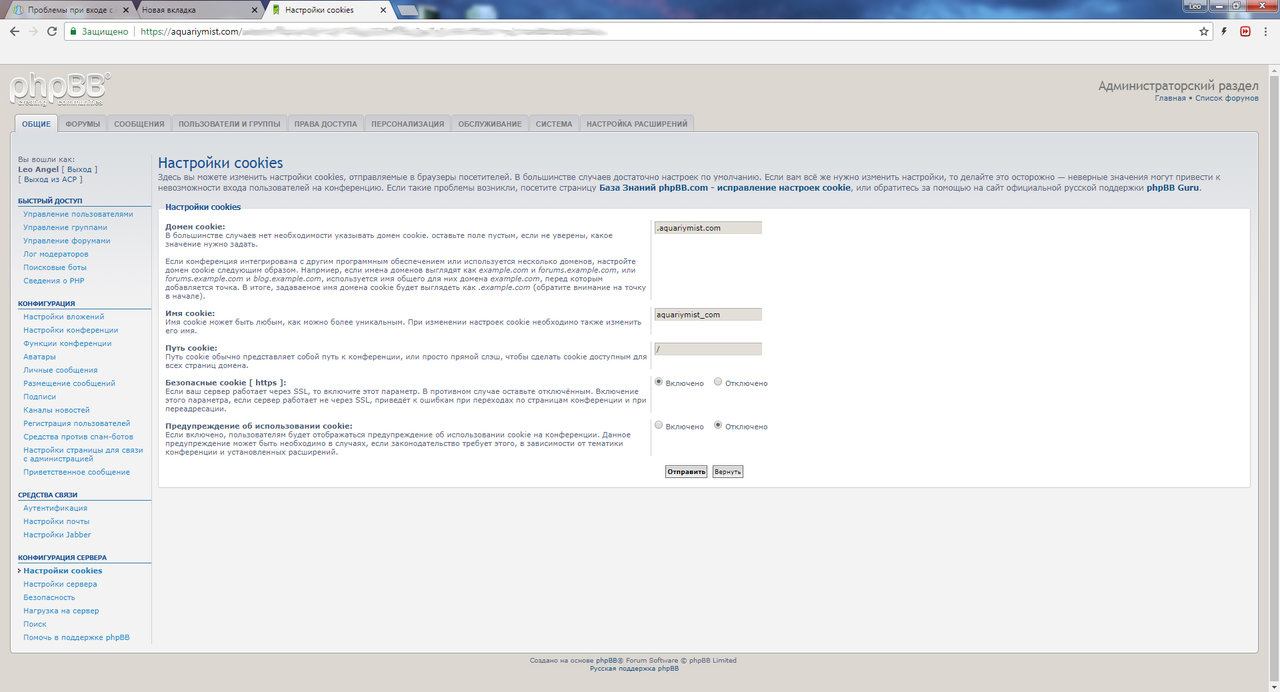1280x692 pixels.
Task: Select 'Отключено' for cookie usage warning
Action: (x=718, y=425)
